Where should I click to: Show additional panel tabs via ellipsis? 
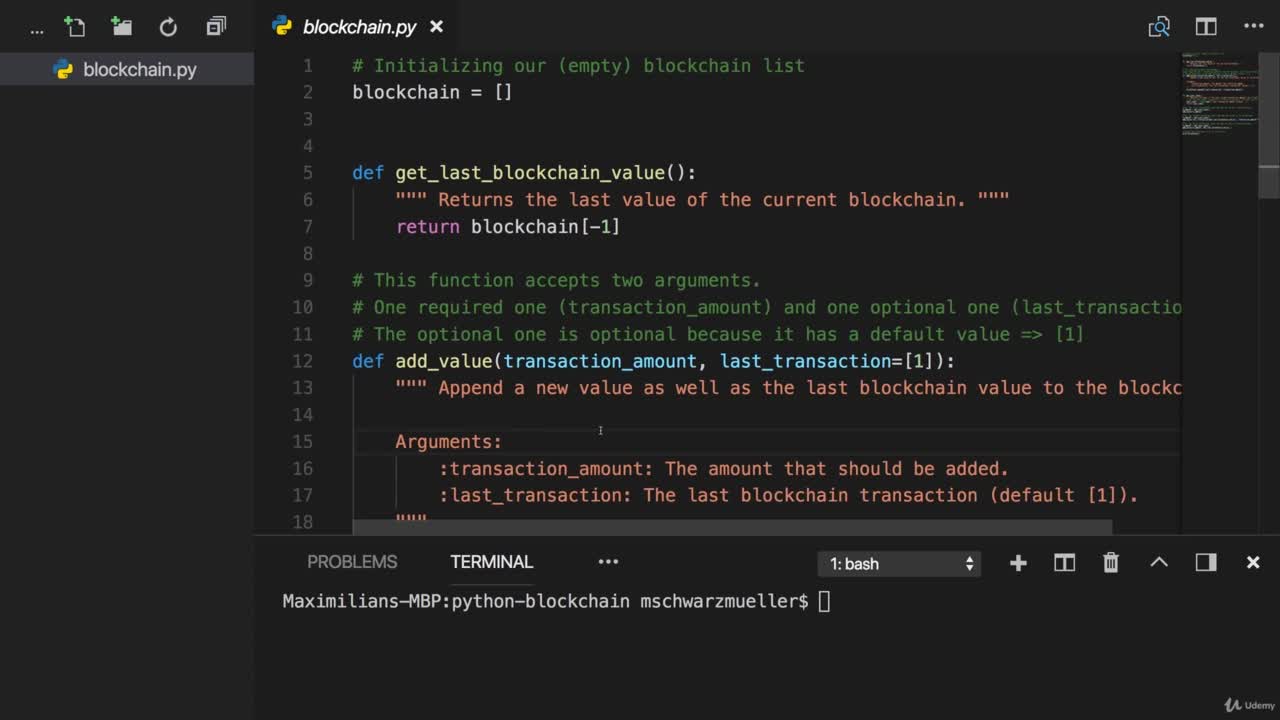click(608, 562)
